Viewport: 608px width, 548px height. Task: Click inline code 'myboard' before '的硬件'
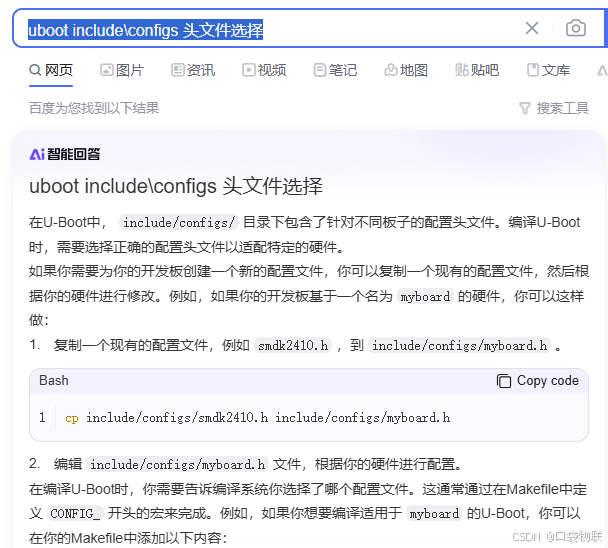click(x=425, y=297)
